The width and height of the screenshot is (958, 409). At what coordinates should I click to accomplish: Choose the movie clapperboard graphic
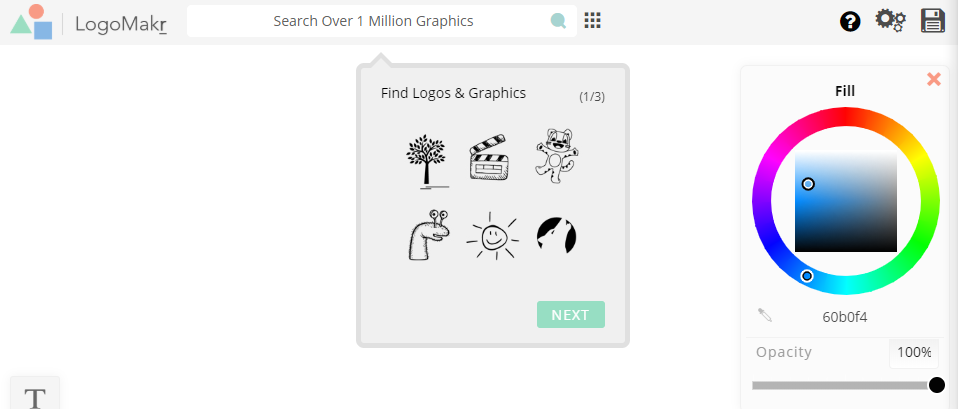[x=489, y=157]
